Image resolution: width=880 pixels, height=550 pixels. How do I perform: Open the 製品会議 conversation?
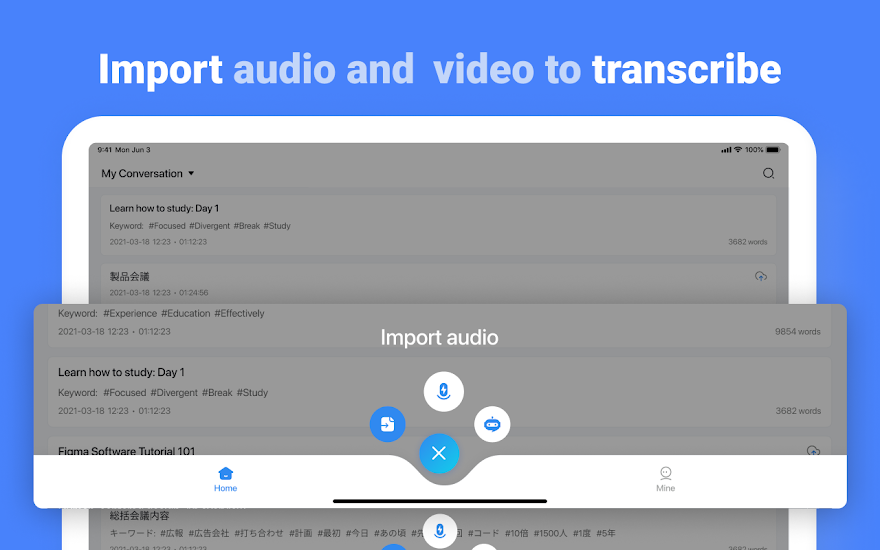click(x=438, y=284)
